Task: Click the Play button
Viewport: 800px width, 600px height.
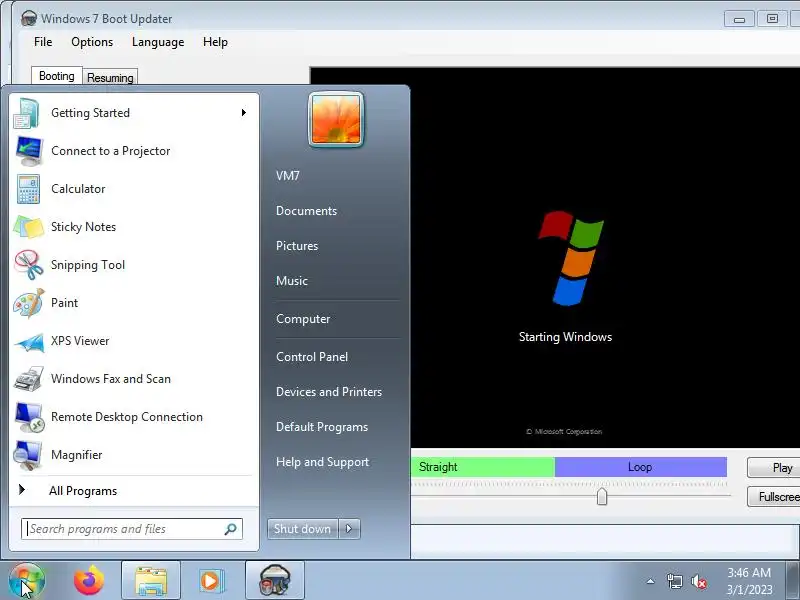Action: coord(773,468)
